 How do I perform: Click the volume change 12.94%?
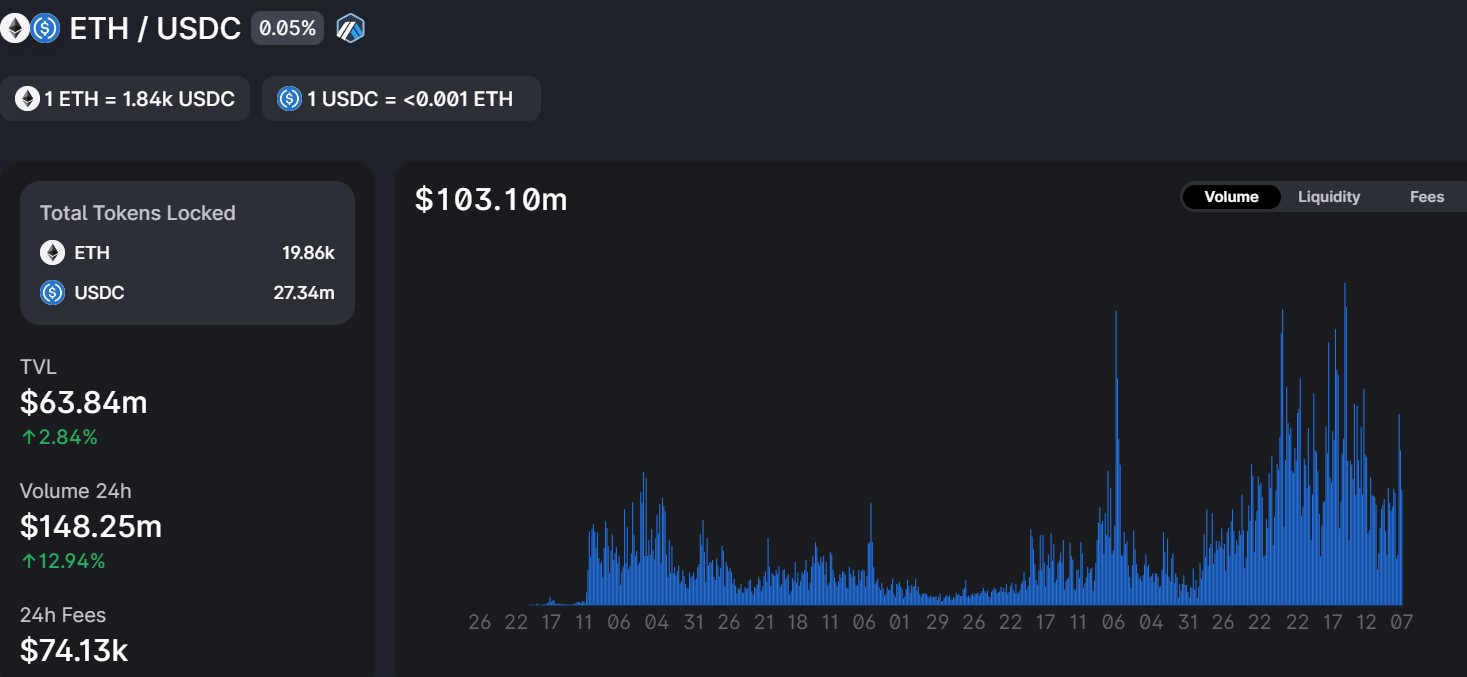[x=63, y=561]
